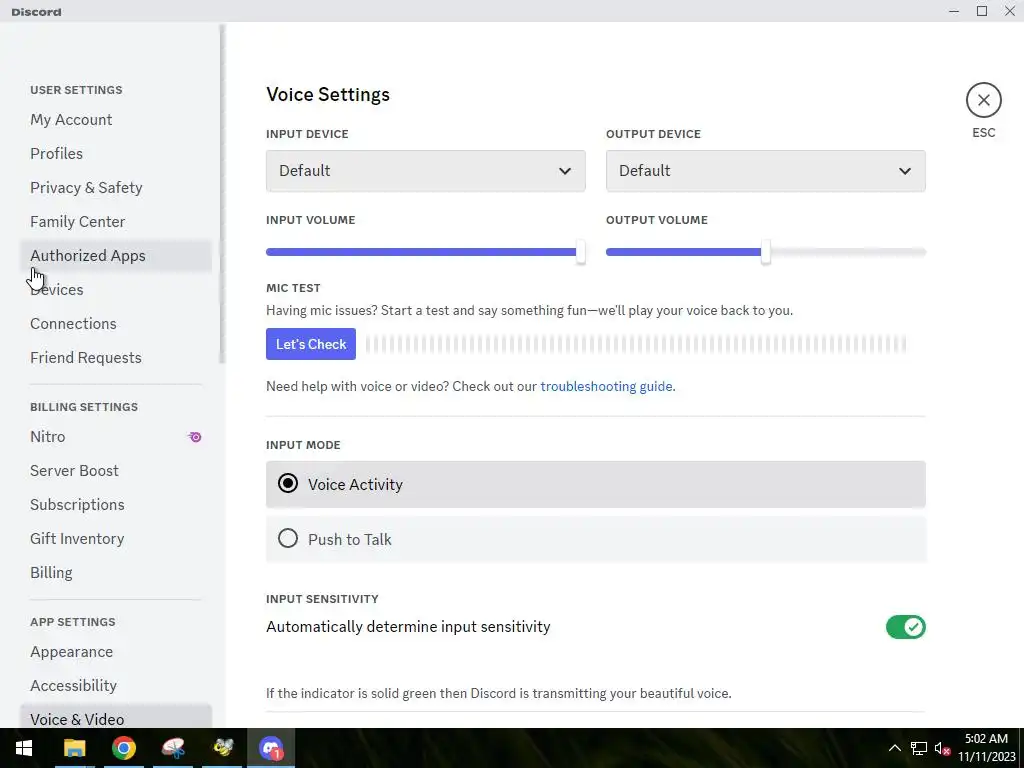Open Nitro billing page
The width and height of the screenshot is (1024, 768).
(116, 436)
